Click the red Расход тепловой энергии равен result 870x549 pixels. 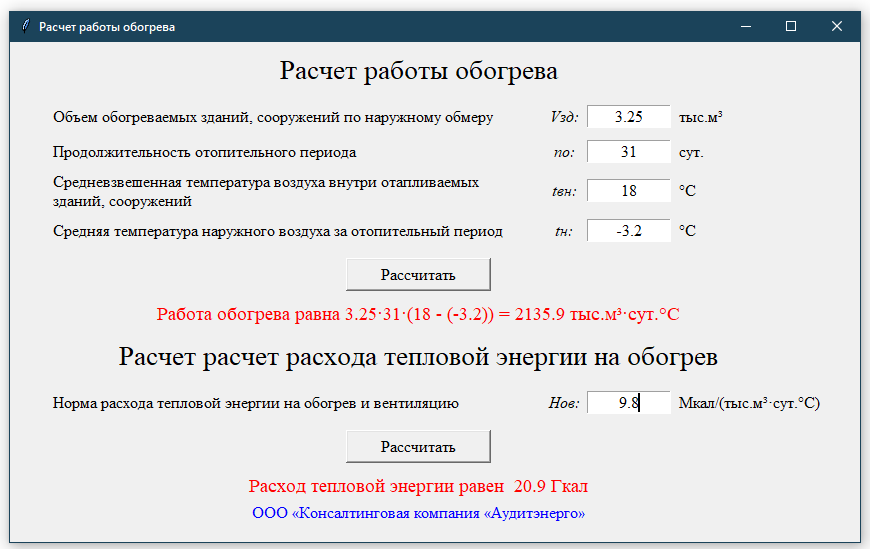(x=418, y=487)
